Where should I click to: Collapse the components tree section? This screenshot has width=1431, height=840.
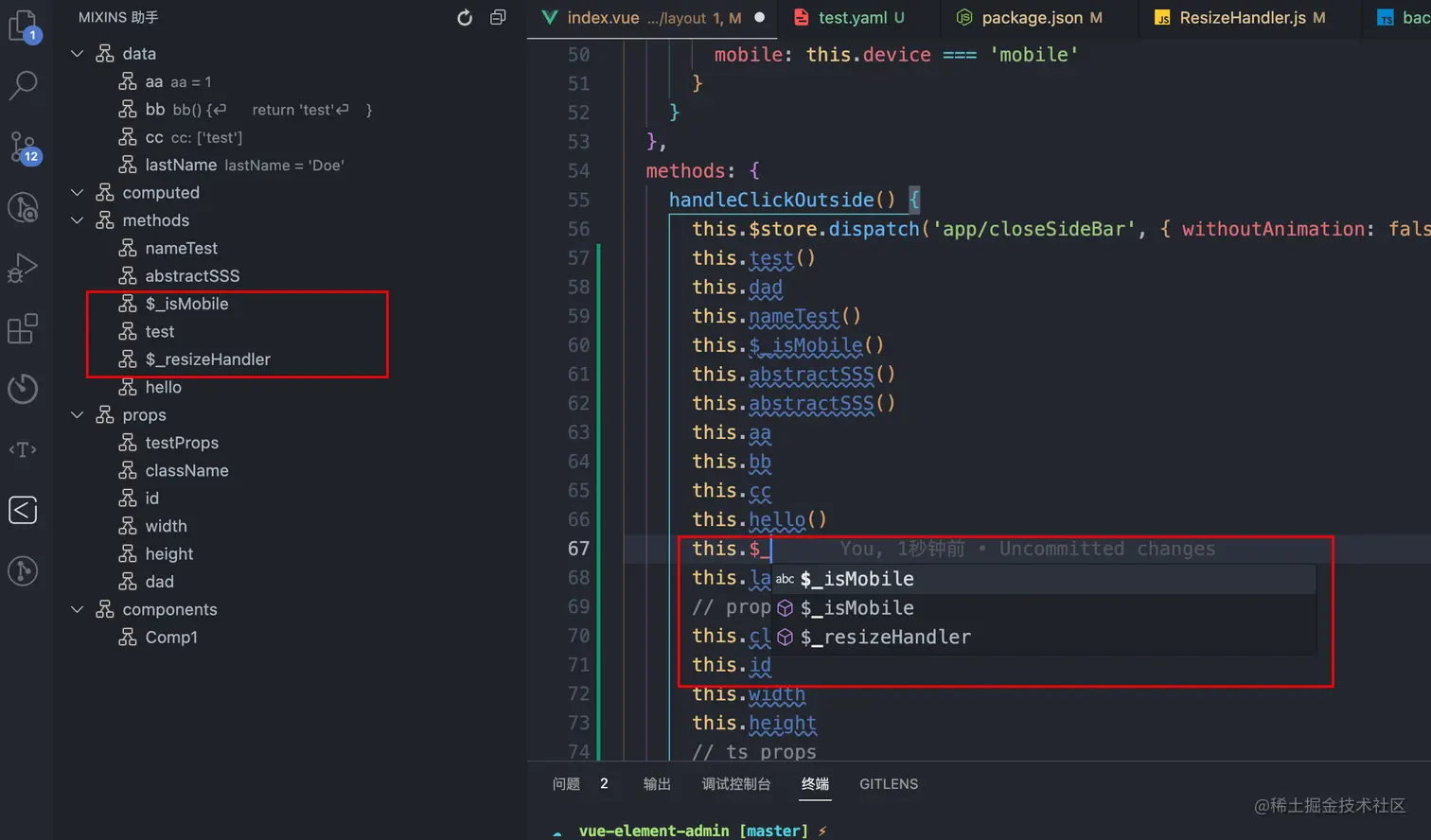click(x=78, y=610)
